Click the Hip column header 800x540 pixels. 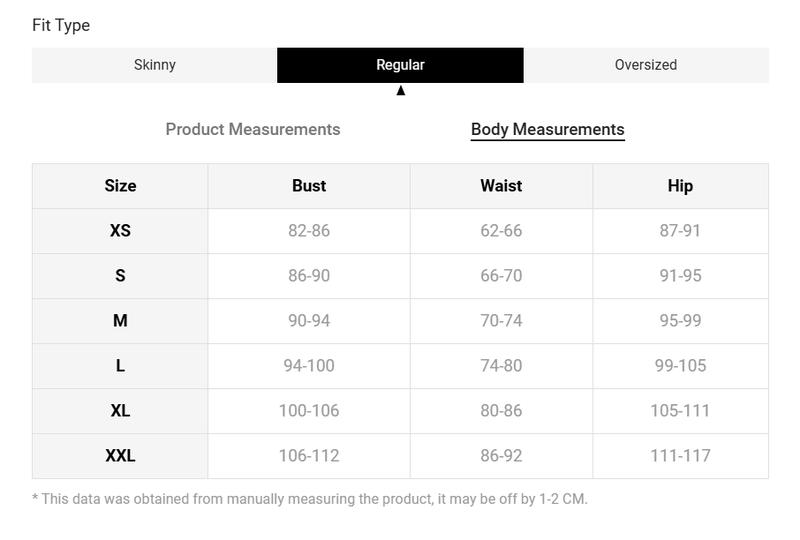coord(680,186)
